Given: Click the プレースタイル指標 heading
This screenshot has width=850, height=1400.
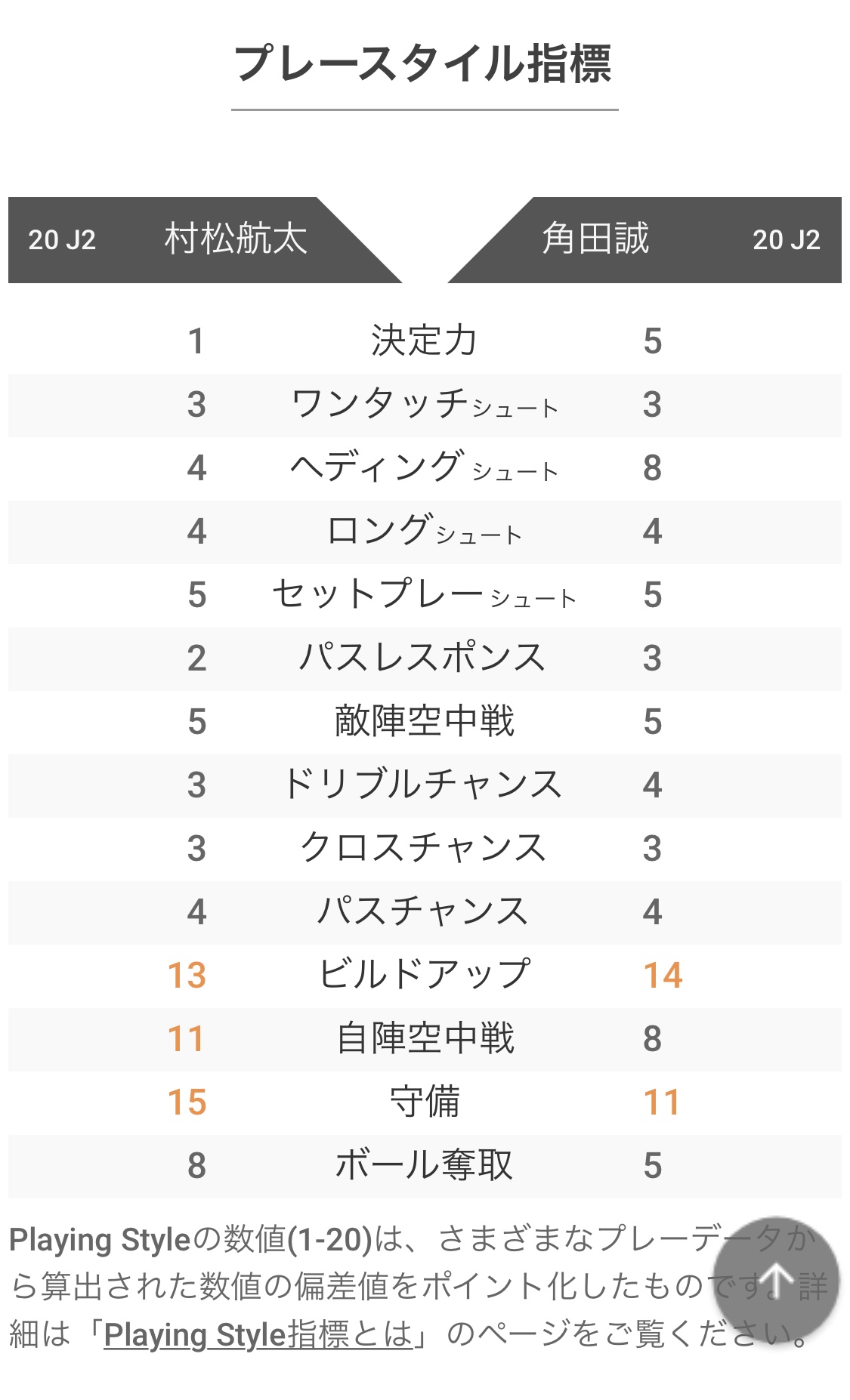Looking at the screenshot, I should click(423, 63).
